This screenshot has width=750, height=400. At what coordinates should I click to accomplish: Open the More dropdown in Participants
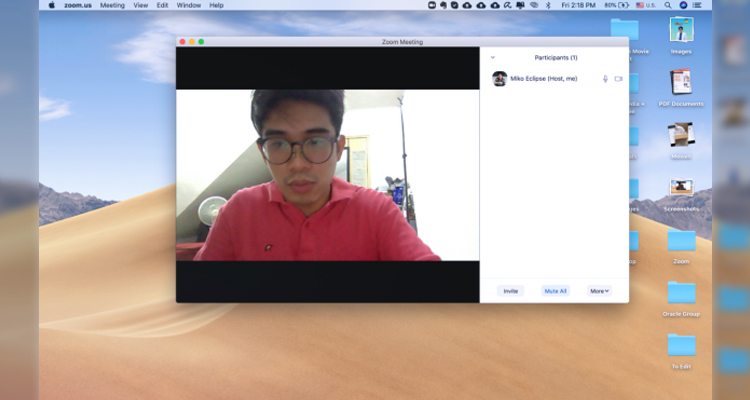[x=599, y=291]
